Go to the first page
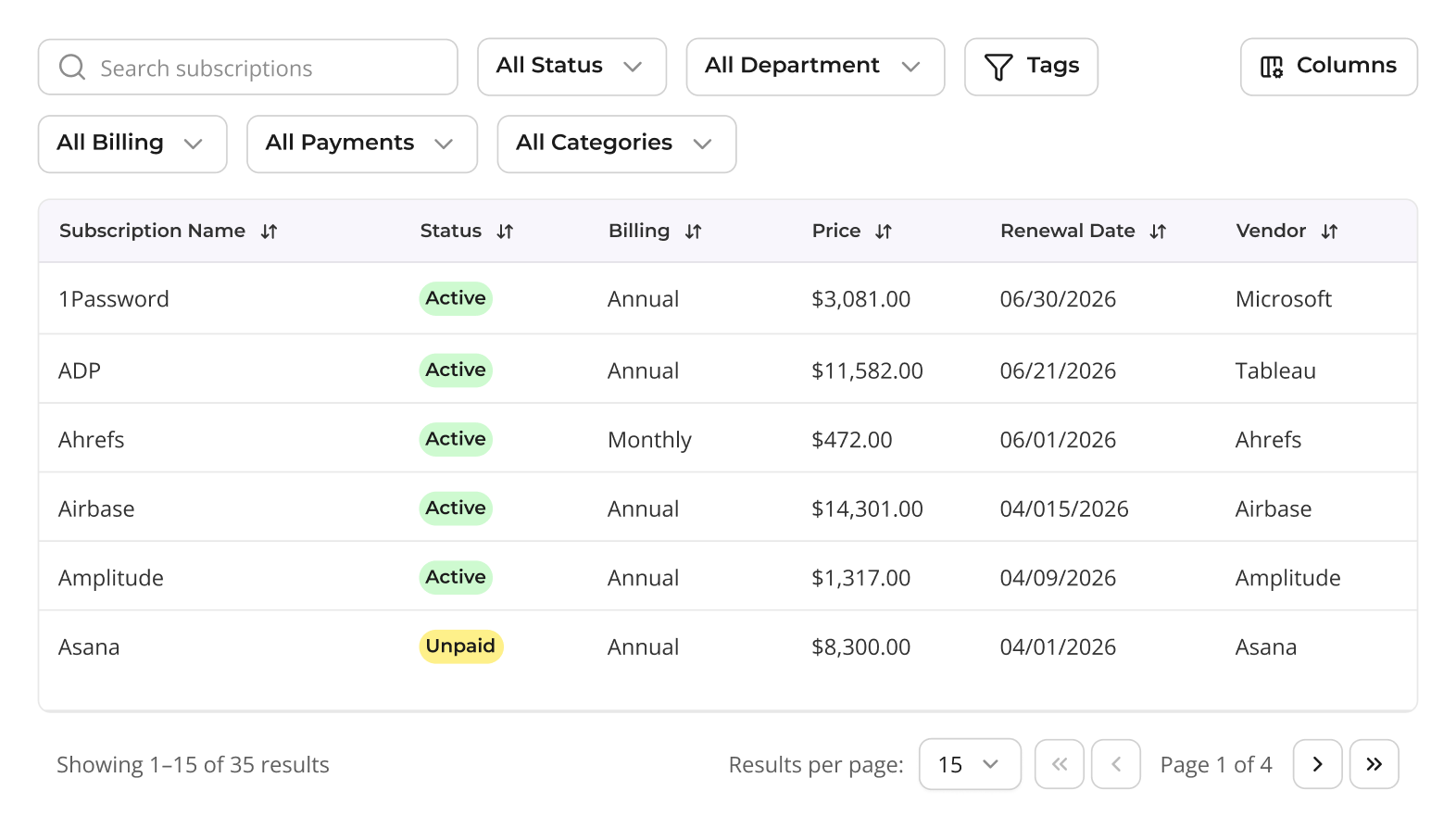This screenshot has width=1456, height=828. pos(1060,764)
